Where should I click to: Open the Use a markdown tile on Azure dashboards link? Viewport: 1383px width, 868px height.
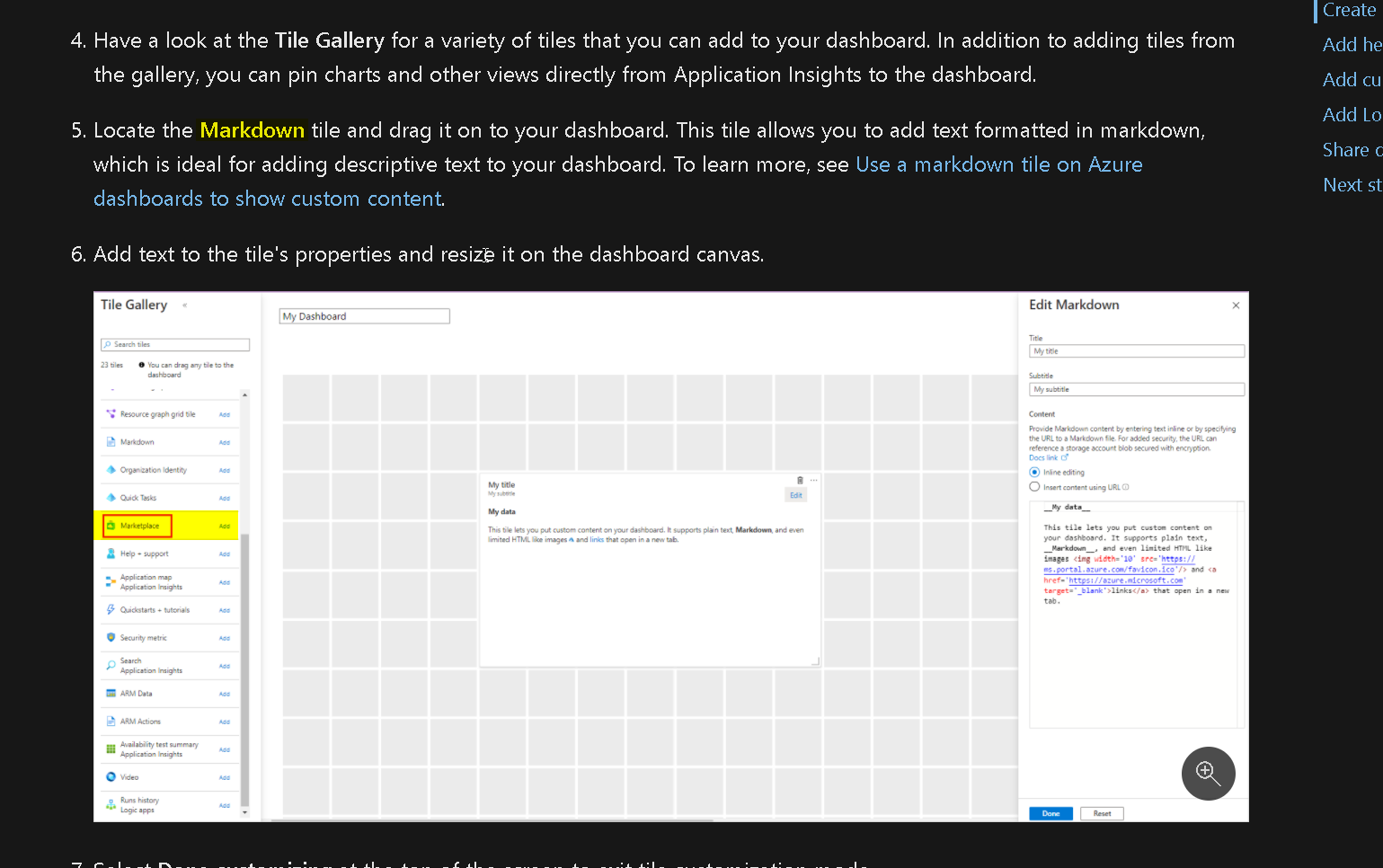(999, 164)
